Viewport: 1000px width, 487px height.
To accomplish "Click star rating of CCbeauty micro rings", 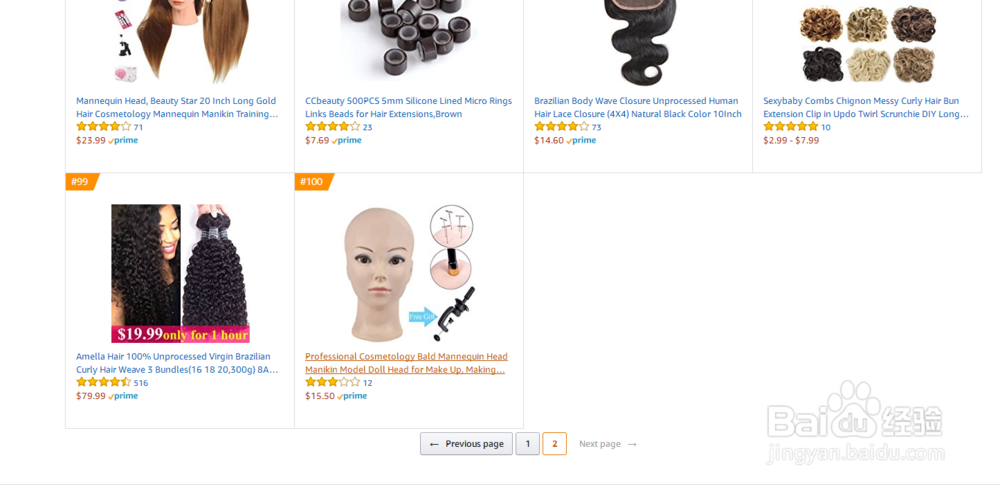I will click(332, 127).
